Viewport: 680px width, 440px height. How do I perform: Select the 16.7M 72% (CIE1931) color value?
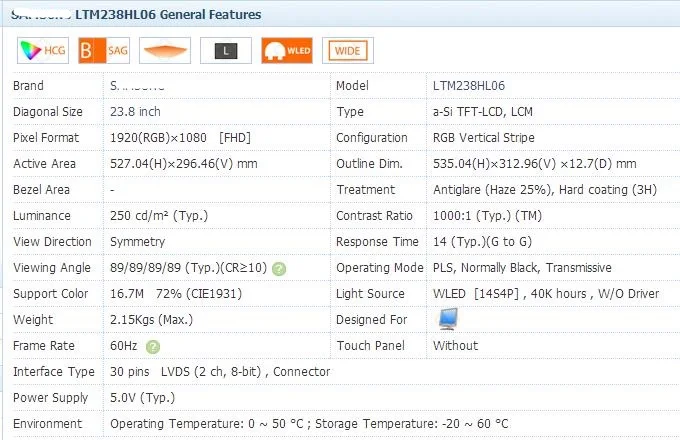click(176, 294)
